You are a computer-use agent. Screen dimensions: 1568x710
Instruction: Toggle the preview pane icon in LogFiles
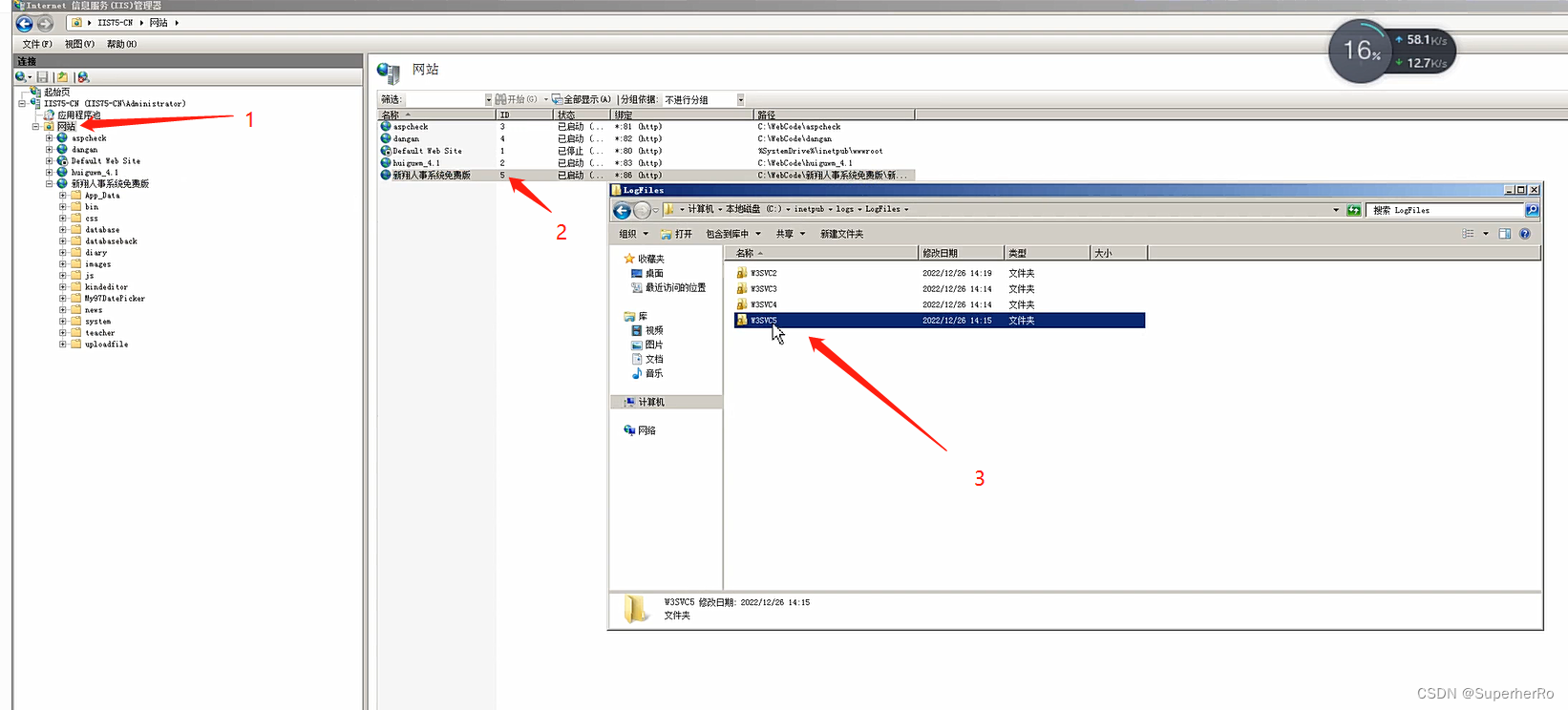click(1505, 234)
